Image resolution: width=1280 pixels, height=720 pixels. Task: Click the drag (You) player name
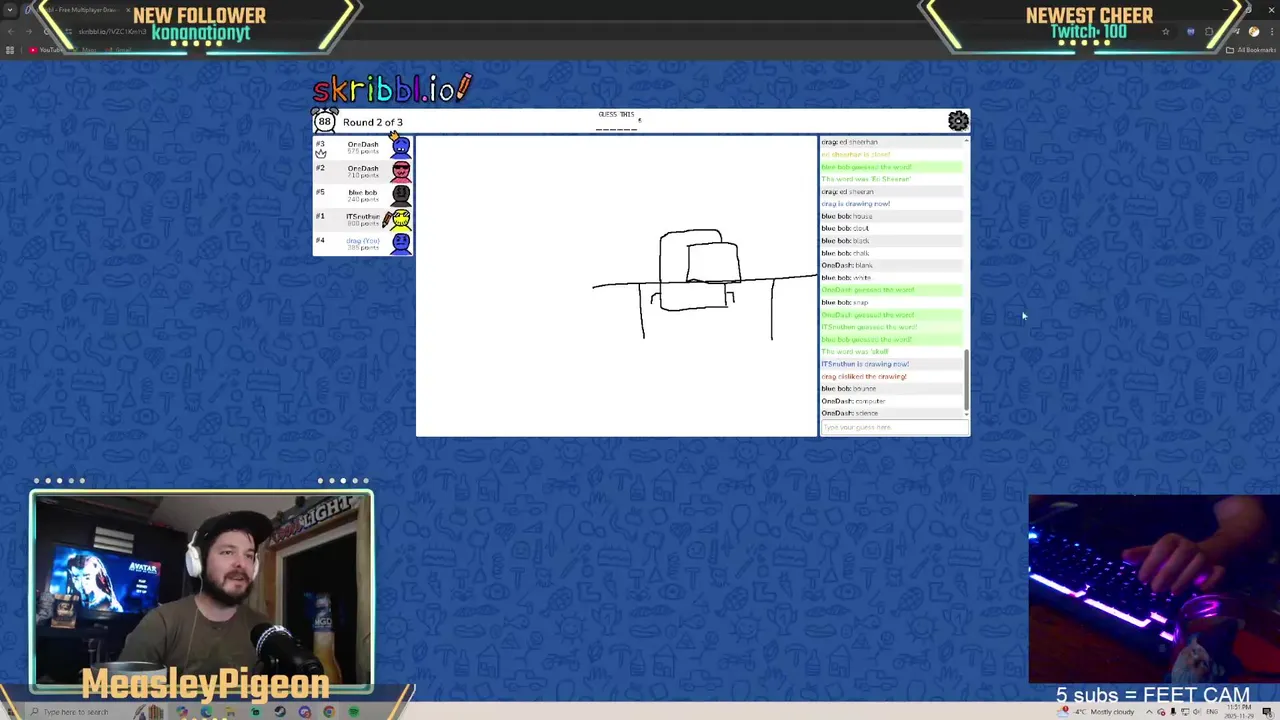[362, 240]
